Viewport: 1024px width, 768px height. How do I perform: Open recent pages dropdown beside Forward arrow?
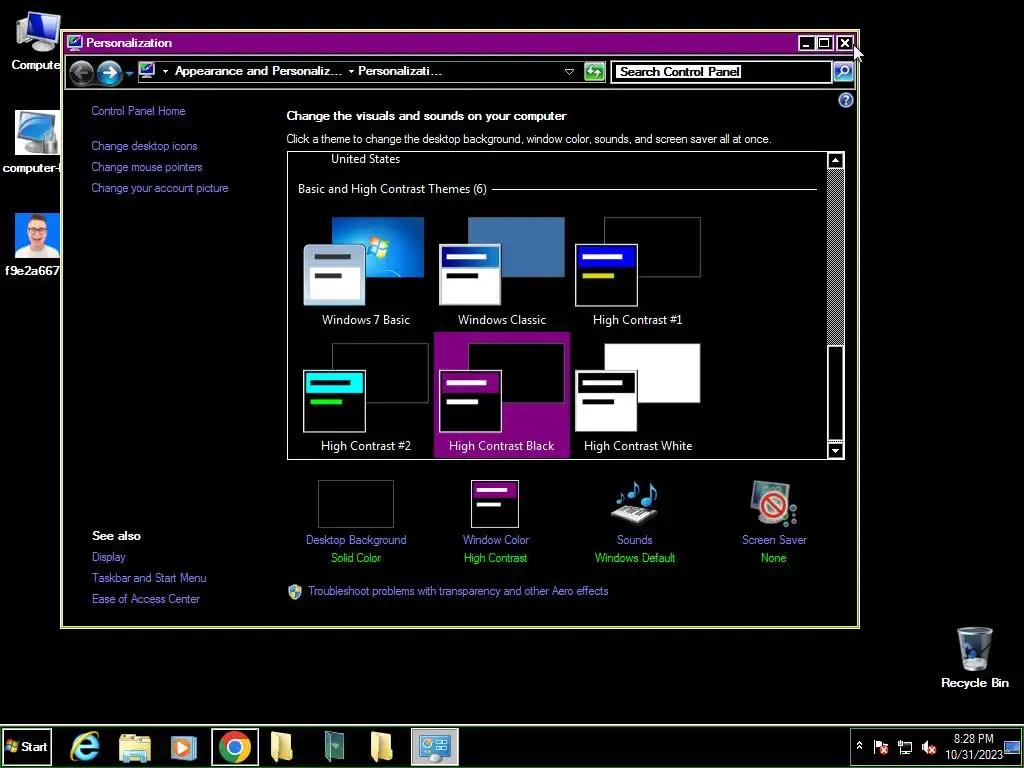pyautogui.click(x=129, y=73)
